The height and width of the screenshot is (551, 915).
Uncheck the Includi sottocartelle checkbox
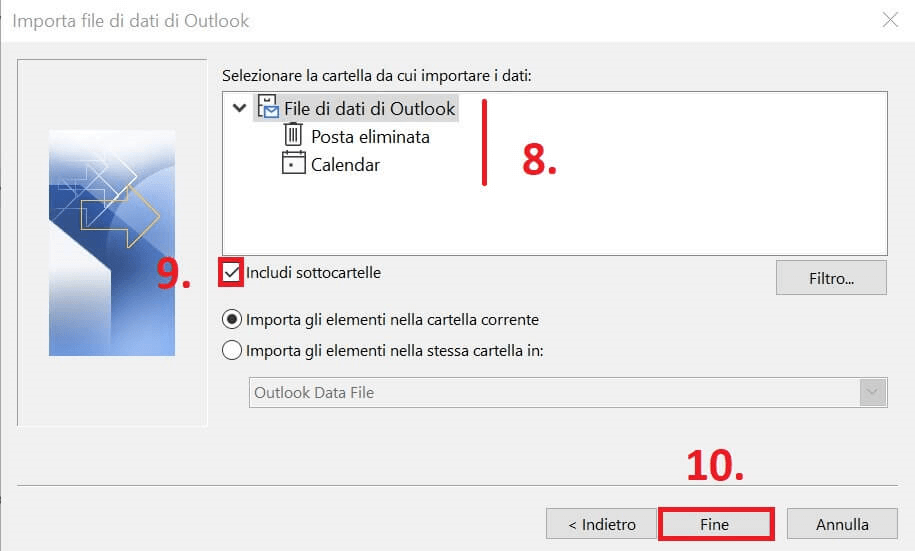232,272
